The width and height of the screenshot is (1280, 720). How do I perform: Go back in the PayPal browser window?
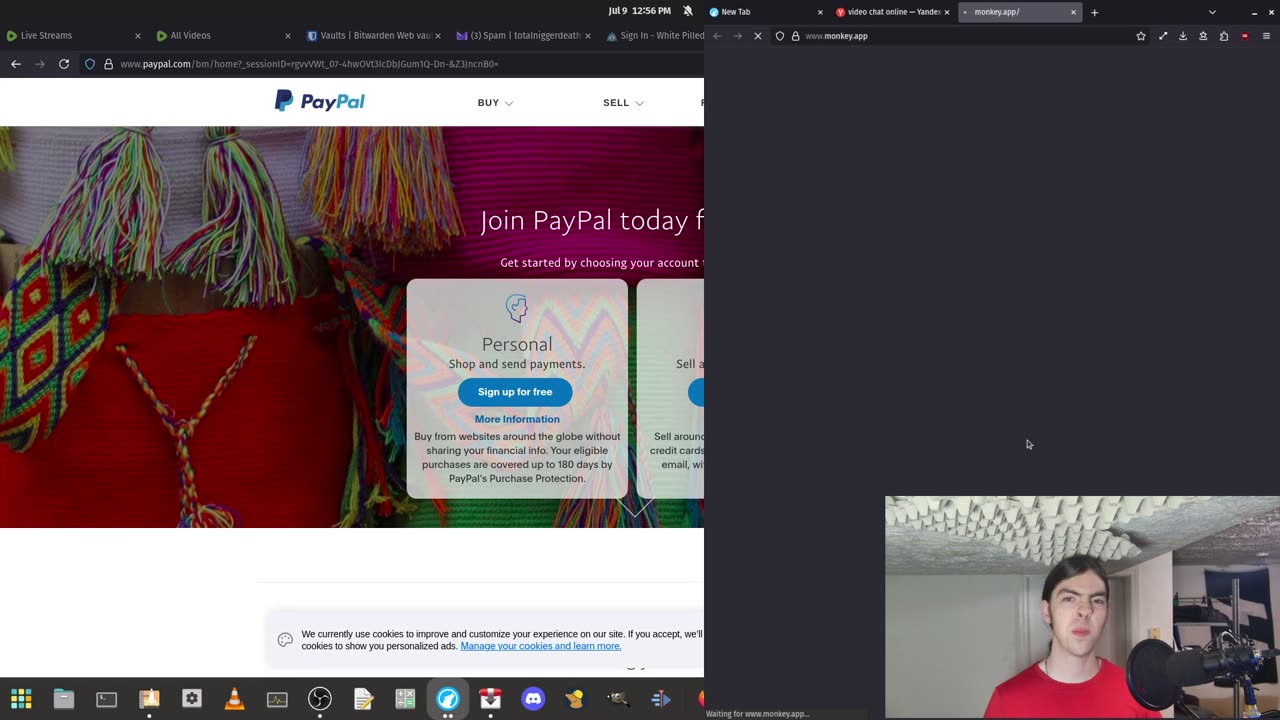(16, 64)
